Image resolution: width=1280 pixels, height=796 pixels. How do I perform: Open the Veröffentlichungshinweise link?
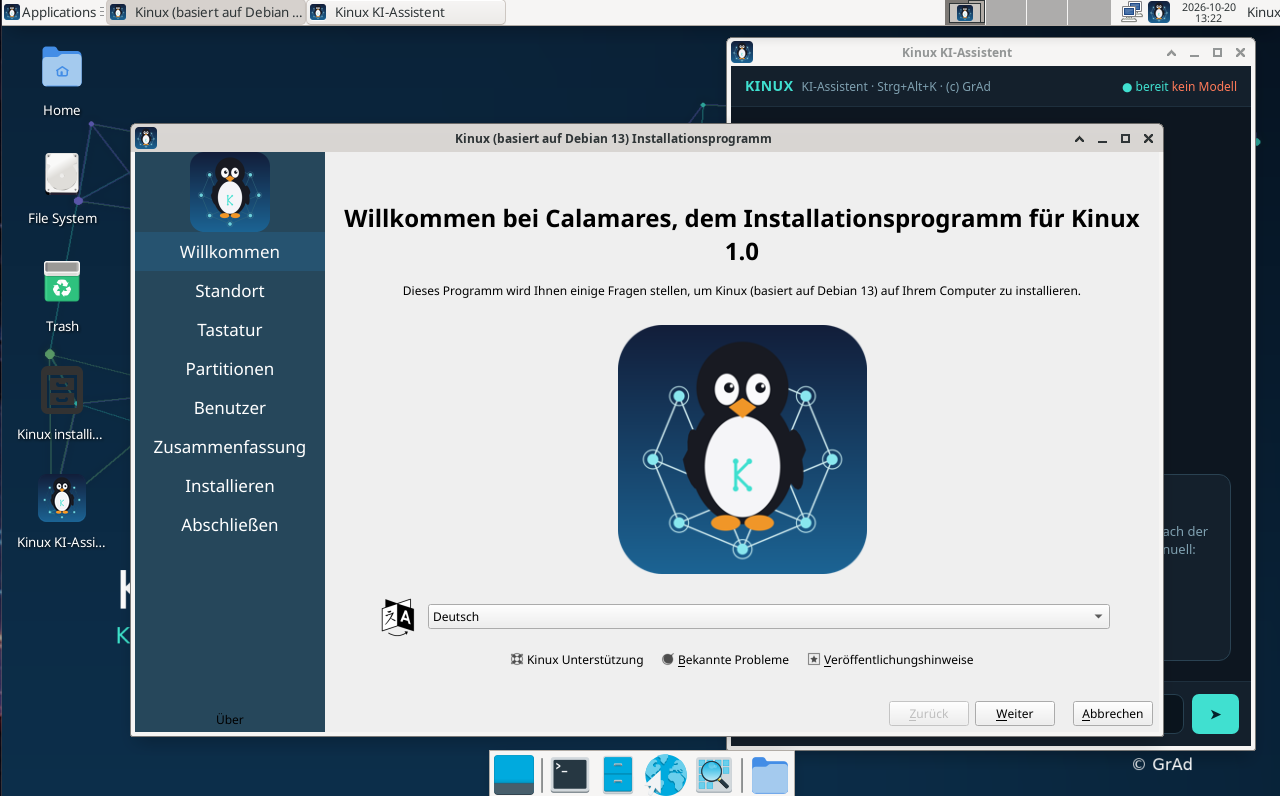(890, 660)
